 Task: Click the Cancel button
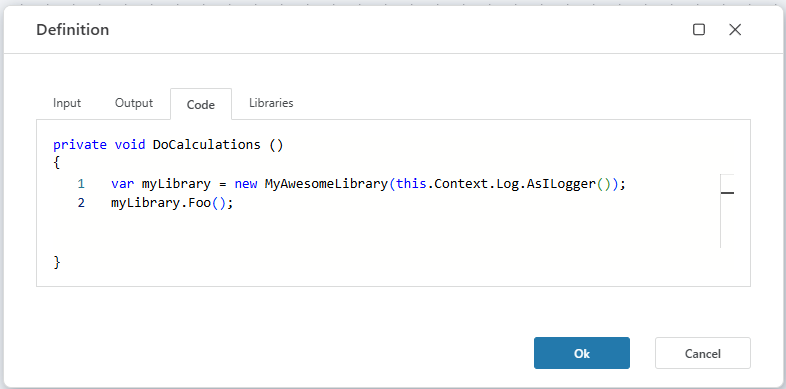[x=702, y=353]
